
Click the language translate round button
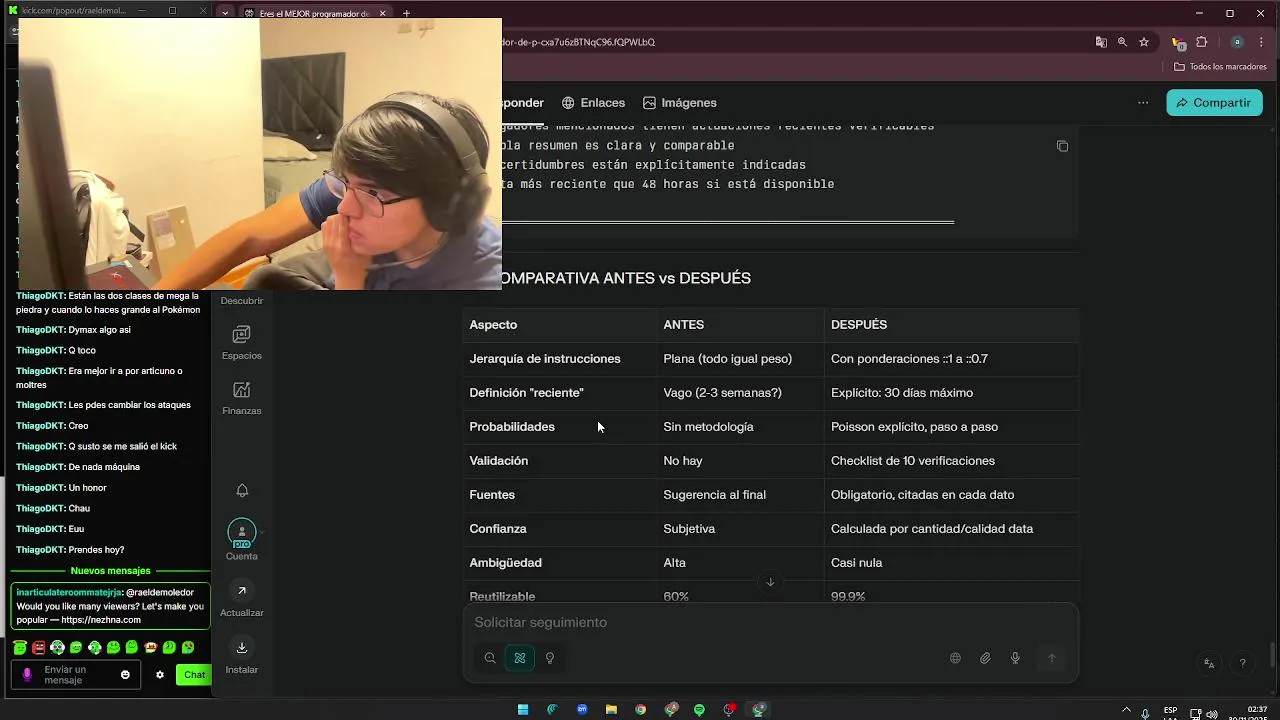point(1209,663)
